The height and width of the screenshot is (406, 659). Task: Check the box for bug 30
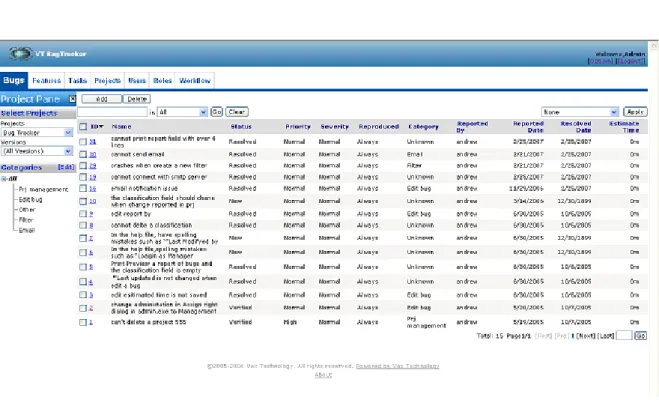[x=83, y=155]
